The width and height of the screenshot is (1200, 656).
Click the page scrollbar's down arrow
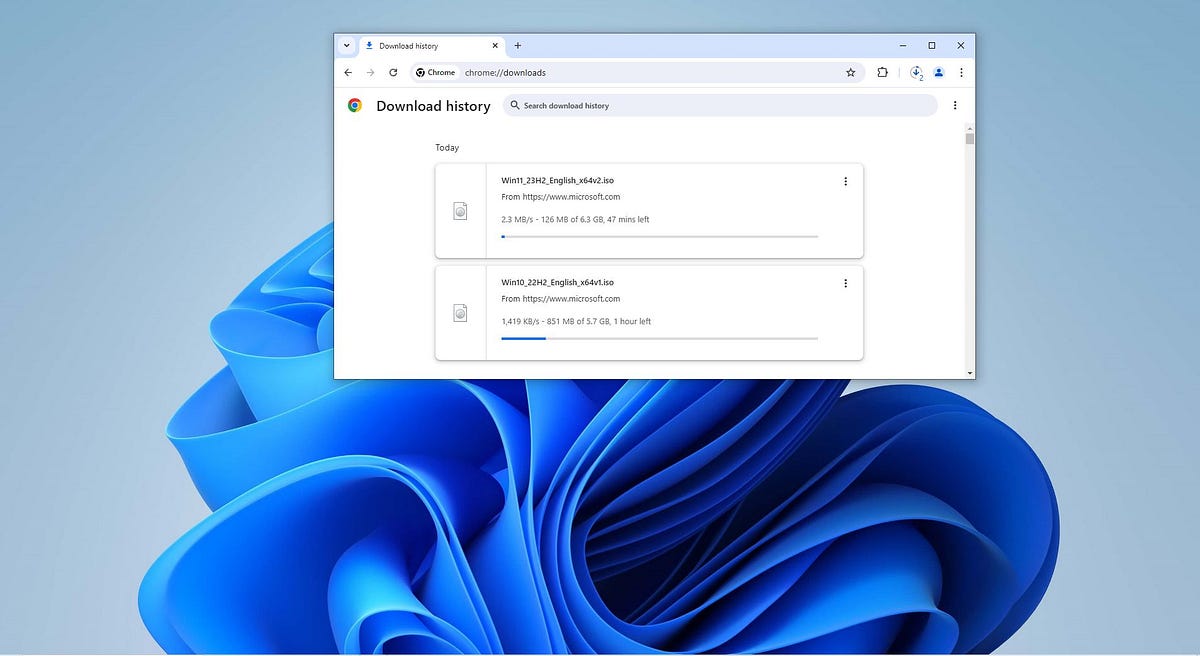(969, 373)
